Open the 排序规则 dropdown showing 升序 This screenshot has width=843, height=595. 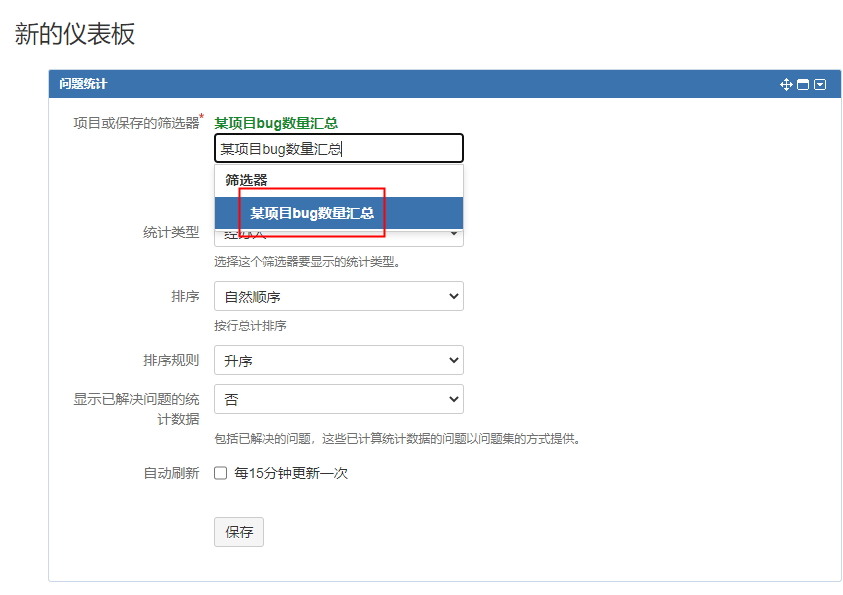338,360
